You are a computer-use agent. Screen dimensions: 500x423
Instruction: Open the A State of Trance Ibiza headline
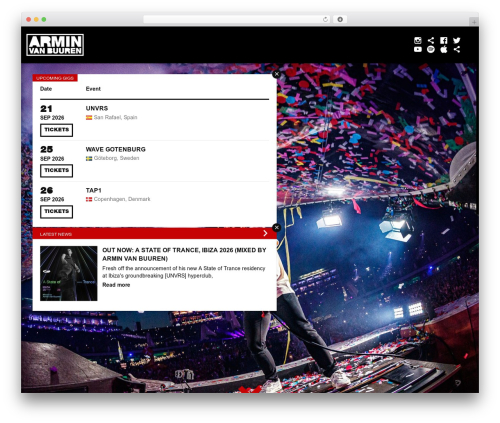pos(184,254)
